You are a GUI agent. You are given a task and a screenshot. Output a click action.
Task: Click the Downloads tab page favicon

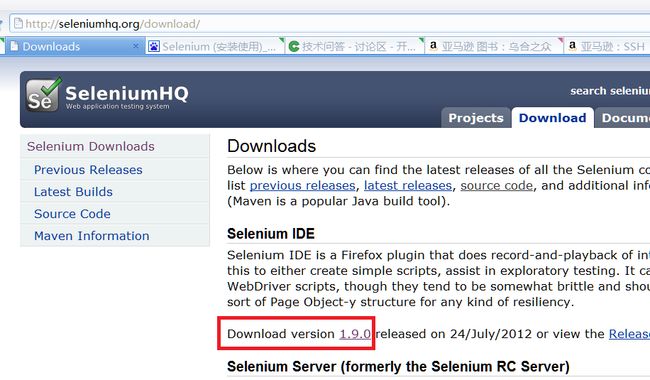click(14, 46)
